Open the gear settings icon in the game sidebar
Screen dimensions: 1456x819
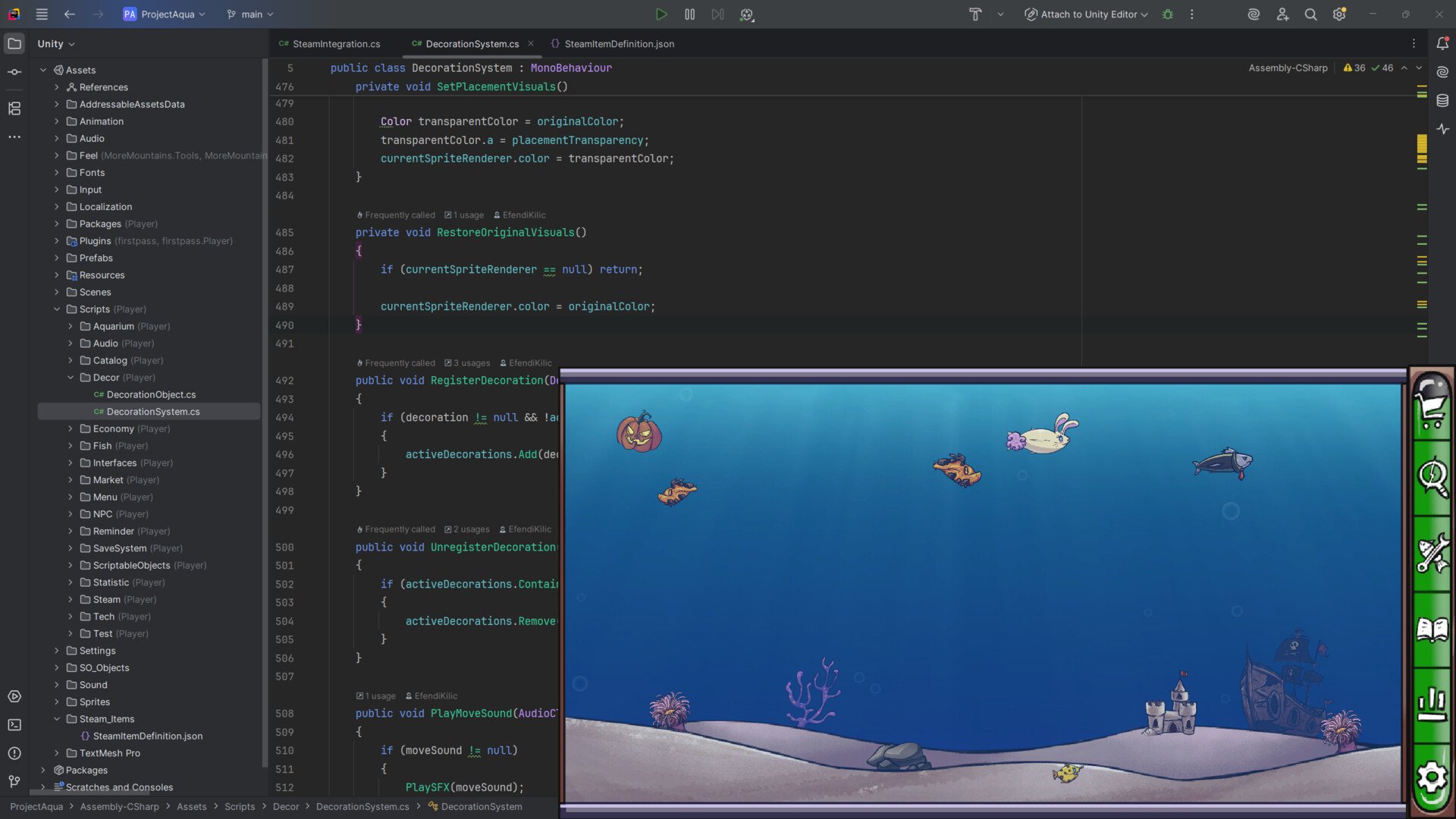click(1432, 777)
